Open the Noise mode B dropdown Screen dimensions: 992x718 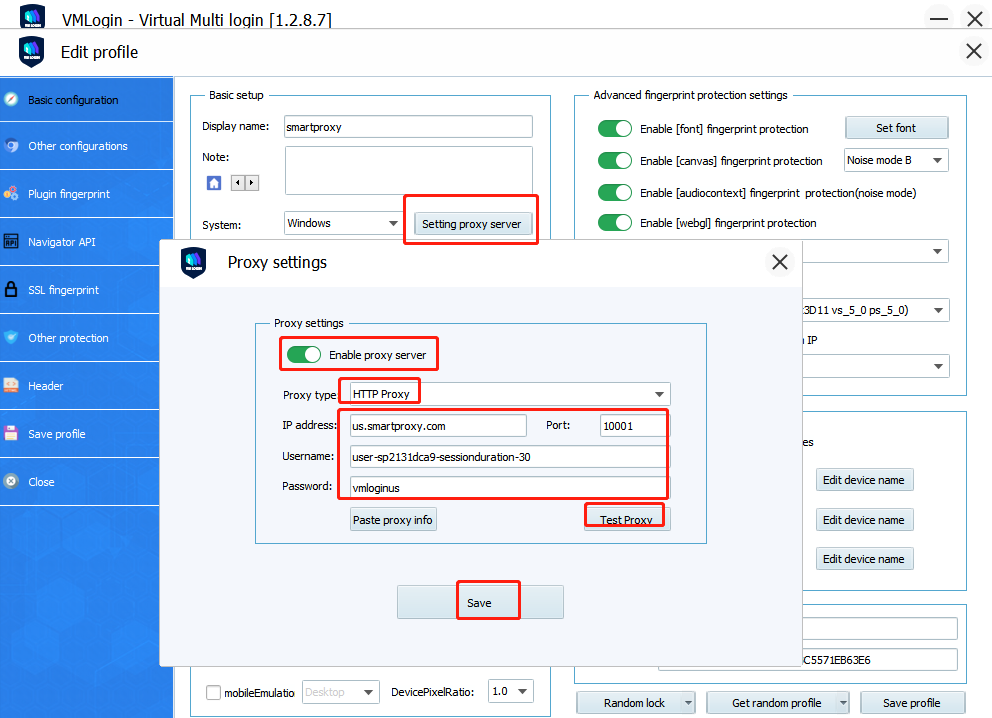[896, 160]
